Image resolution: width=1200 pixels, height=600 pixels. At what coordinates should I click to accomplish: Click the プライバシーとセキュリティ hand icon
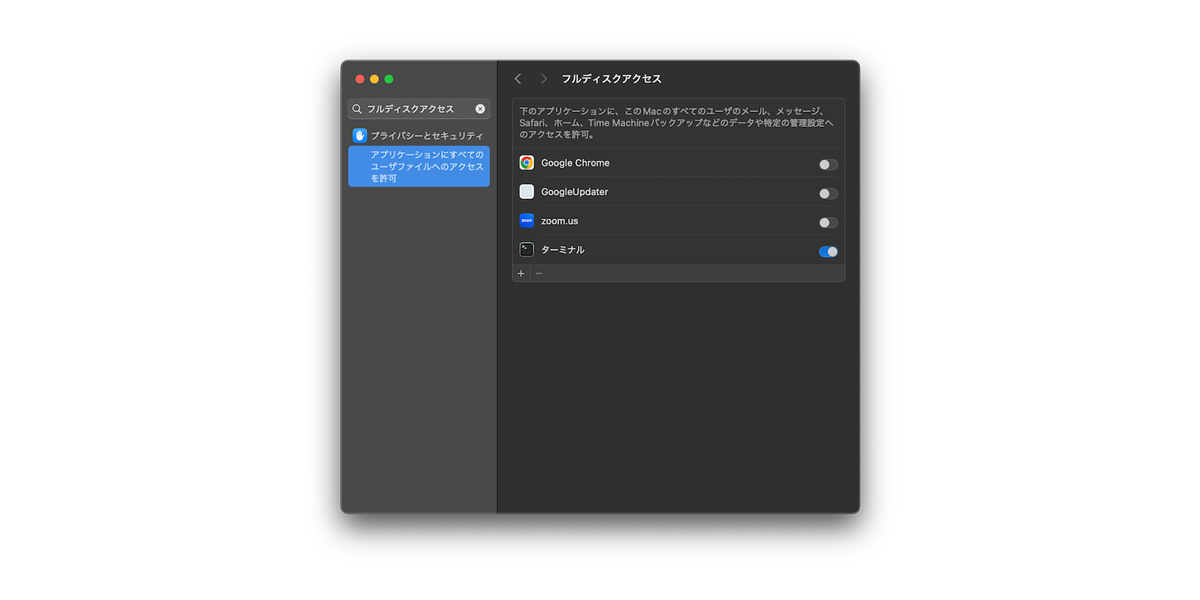360,135
